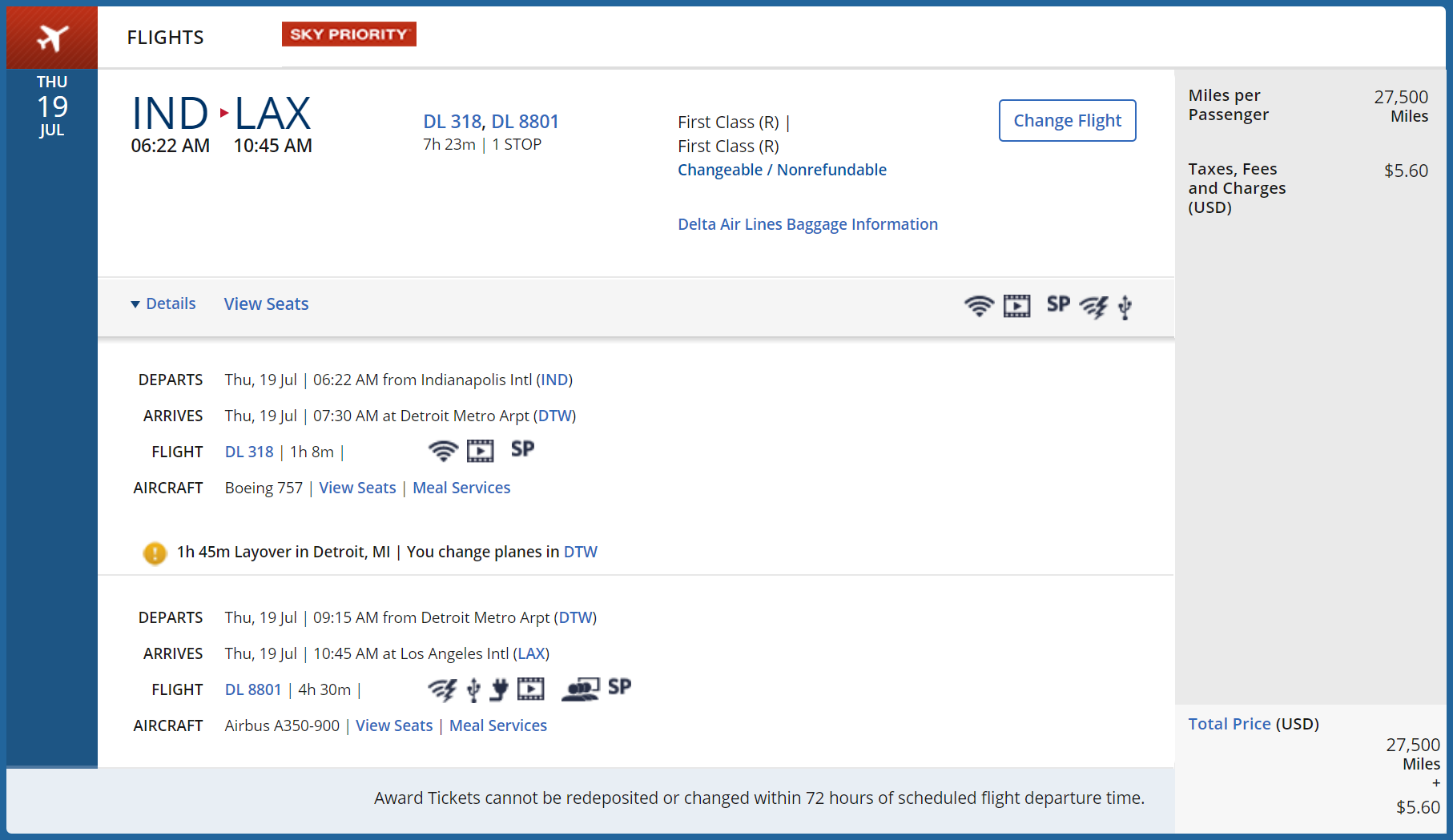The image size is (1453, 840).
Task: Open the Changeable / Nonrefundable fare rules link
Action: click(782, 170)
